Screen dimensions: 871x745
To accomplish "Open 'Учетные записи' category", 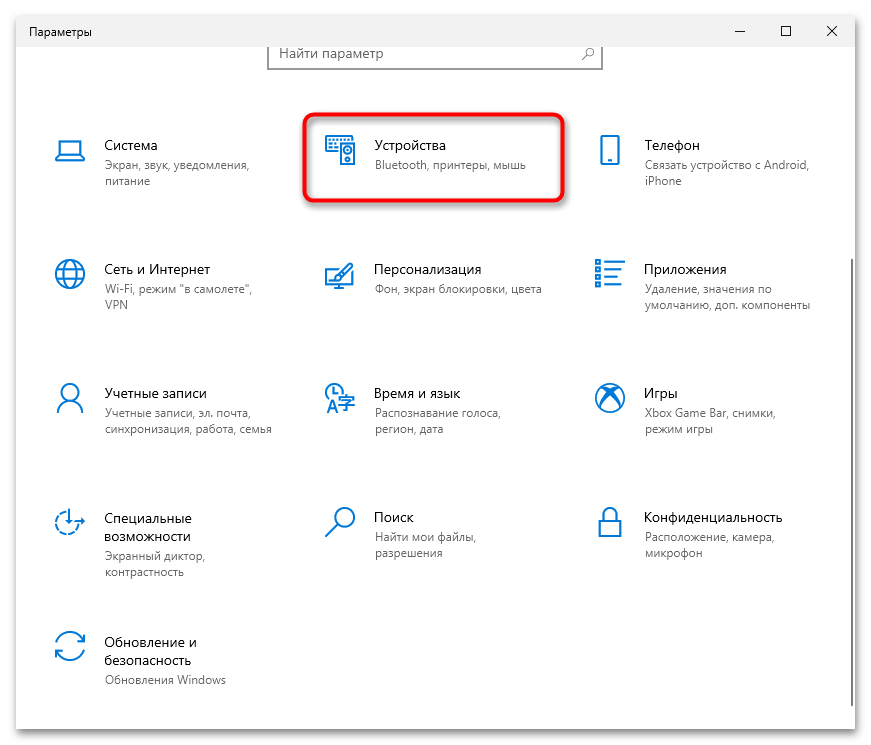I will [156, 393].
